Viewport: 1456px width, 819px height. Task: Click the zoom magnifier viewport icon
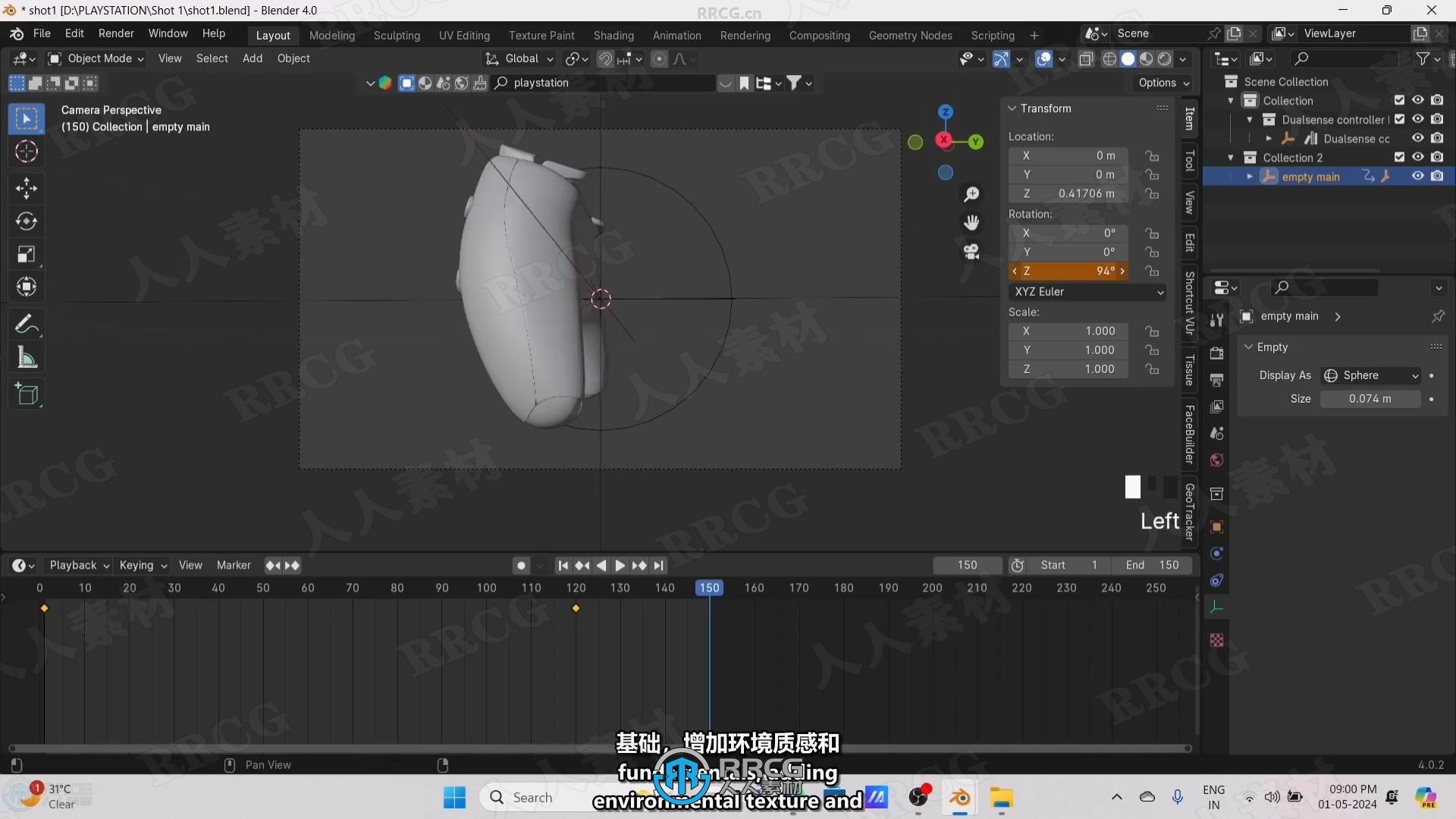pyautogui.click(x=971, y=195)
